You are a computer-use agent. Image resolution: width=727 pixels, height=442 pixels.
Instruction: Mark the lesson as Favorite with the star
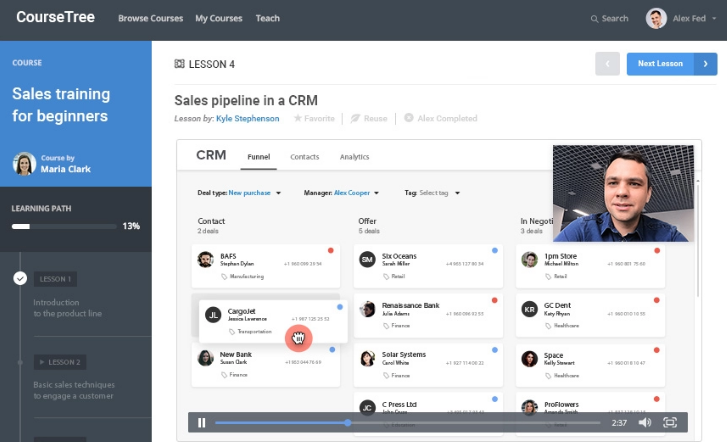pyautogui.click(x=298, y=118)
